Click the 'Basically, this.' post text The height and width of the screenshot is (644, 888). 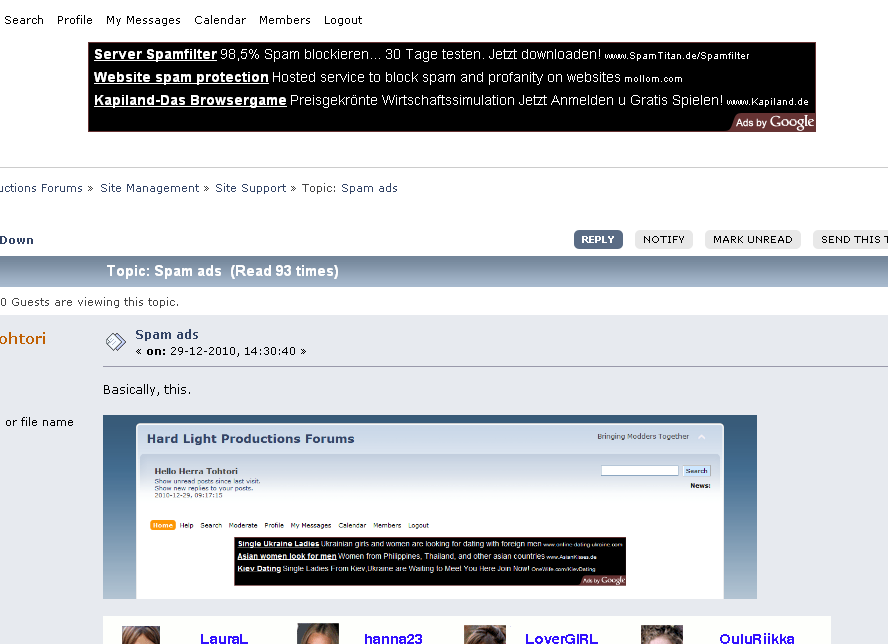(x=147, y=390)
